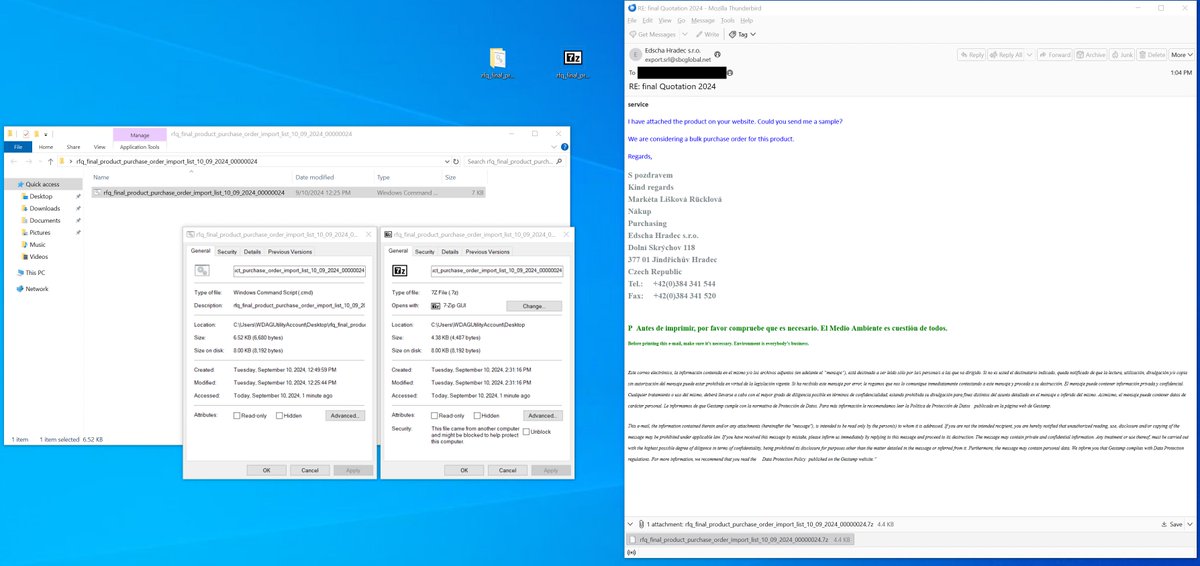1200x566 pixels.
Task: Expand the attachment list chevron in Thunderbird
Action: [631, 524]
